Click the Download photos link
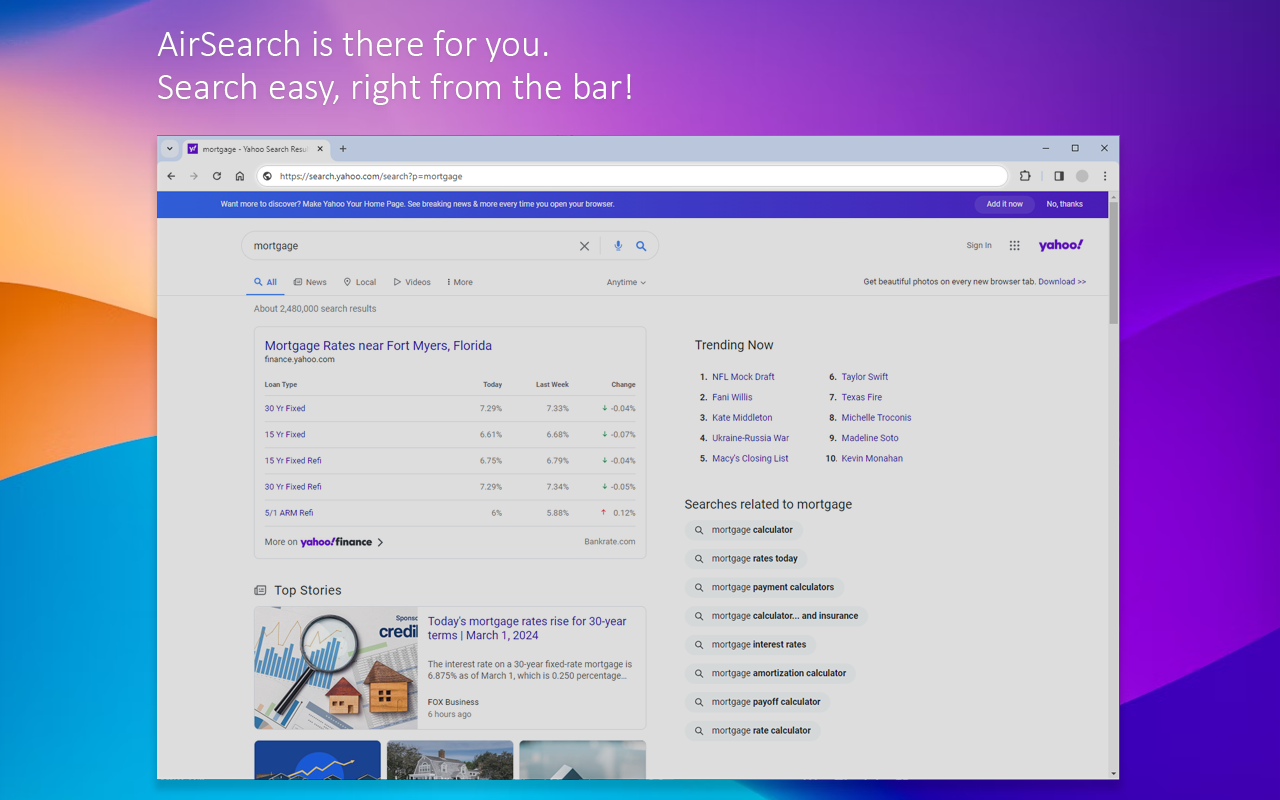1280x800 pixels. [x=1062, y=282]
